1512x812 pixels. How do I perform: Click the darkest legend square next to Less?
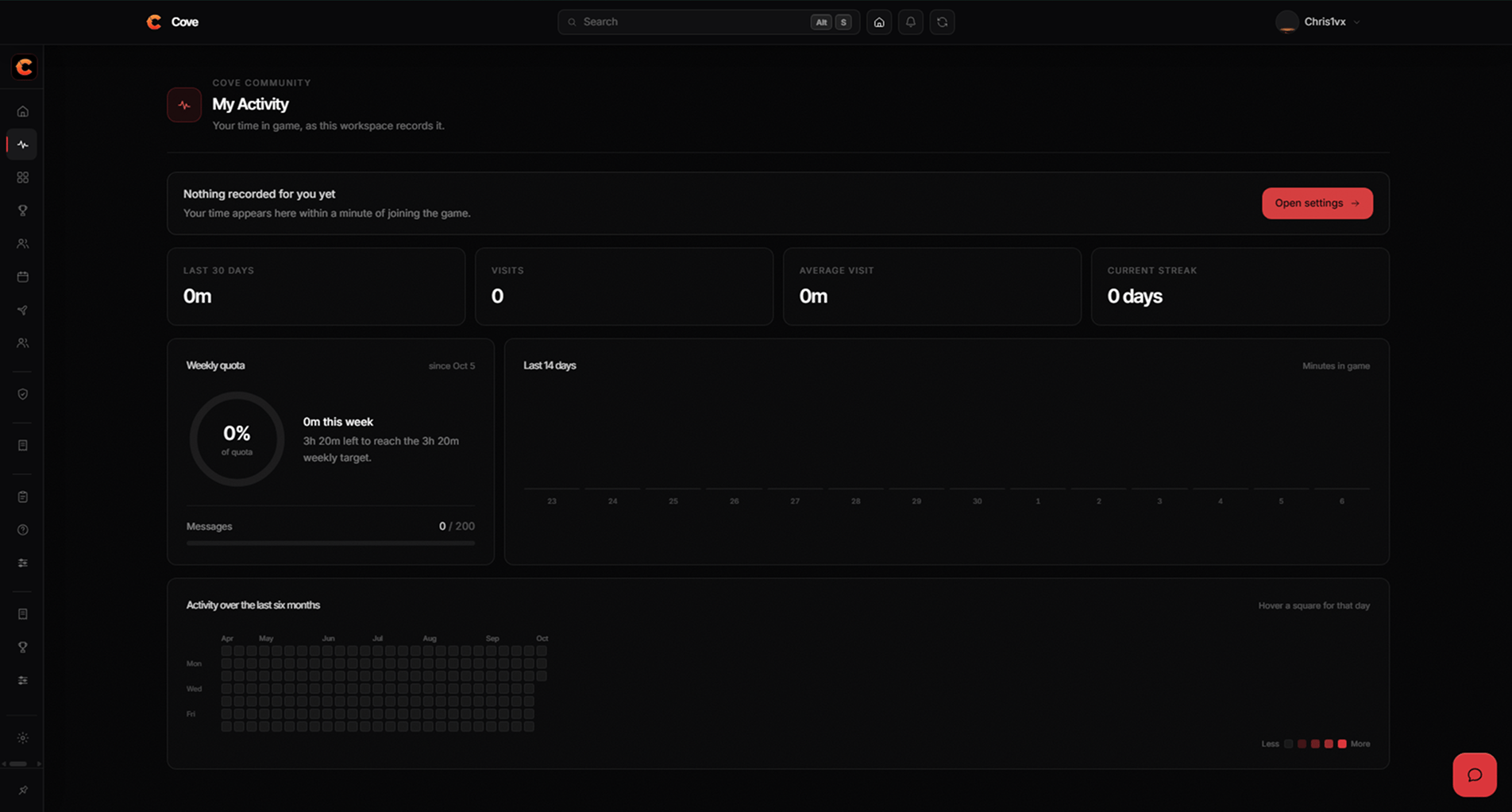tap(1289, 744)
